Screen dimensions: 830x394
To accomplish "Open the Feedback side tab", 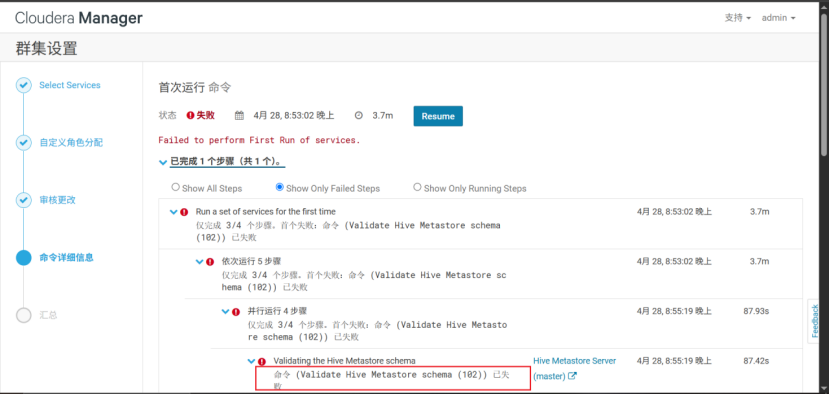I will 815,321.
